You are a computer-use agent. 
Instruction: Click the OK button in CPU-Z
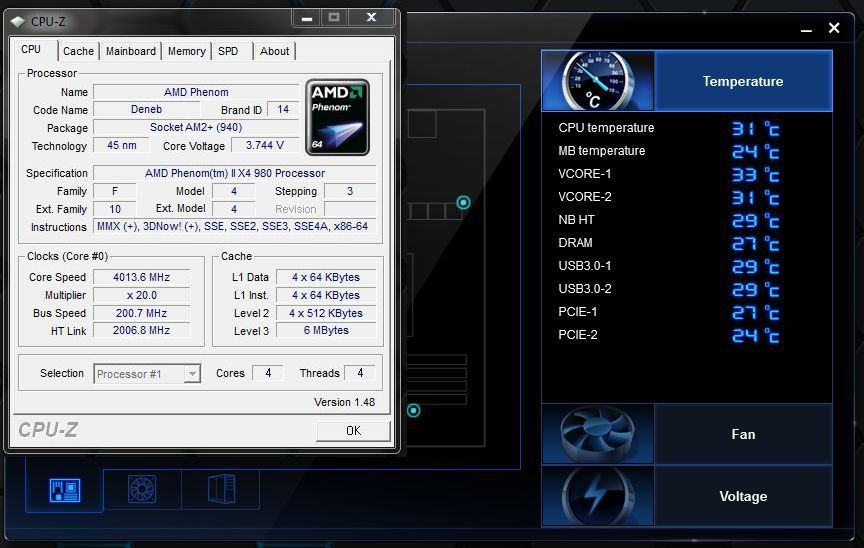tap(353, 431)
